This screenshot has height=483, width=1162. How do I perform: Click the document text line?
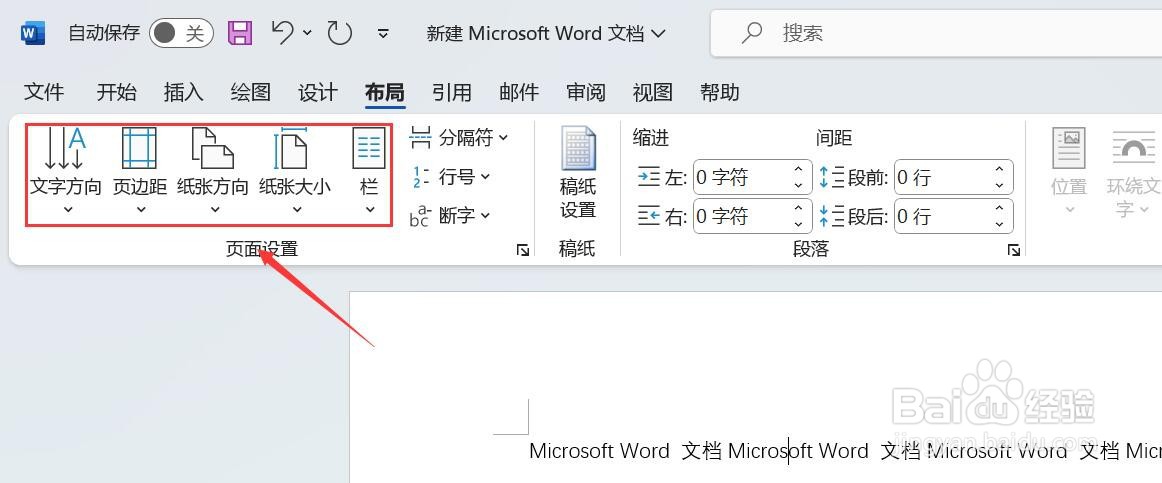point(845,450)
